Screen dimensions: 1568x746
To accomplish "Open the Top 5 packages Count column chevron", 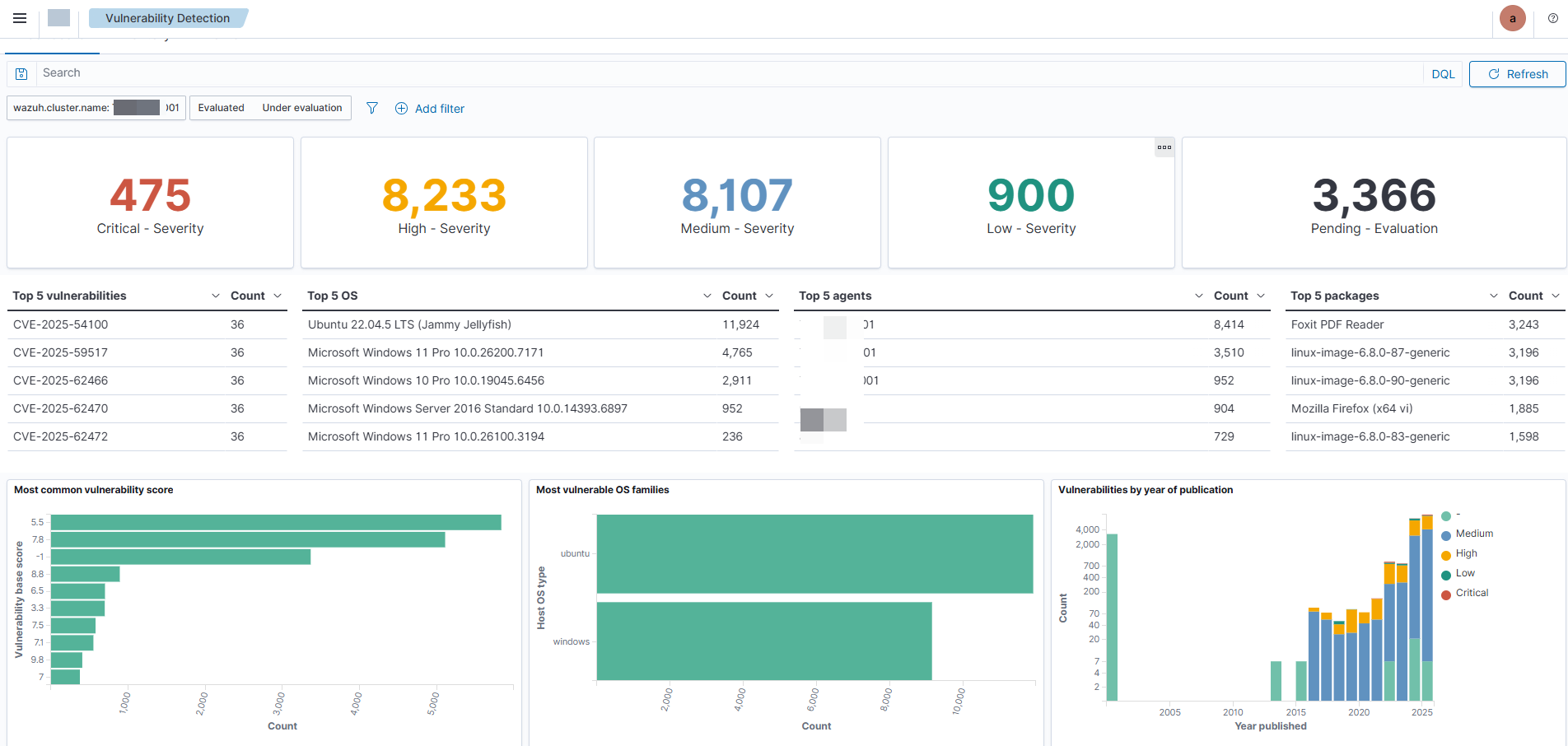I will [1555, 296].
